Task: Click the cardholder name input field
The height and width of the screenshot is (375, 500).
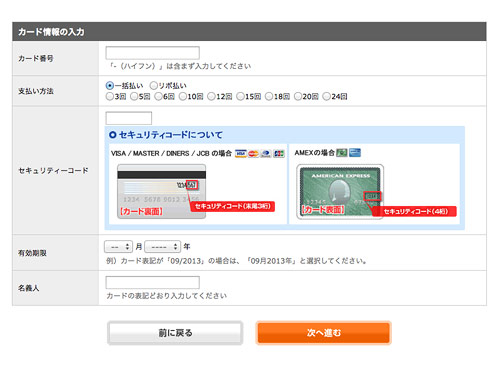Action: [153, 282]
